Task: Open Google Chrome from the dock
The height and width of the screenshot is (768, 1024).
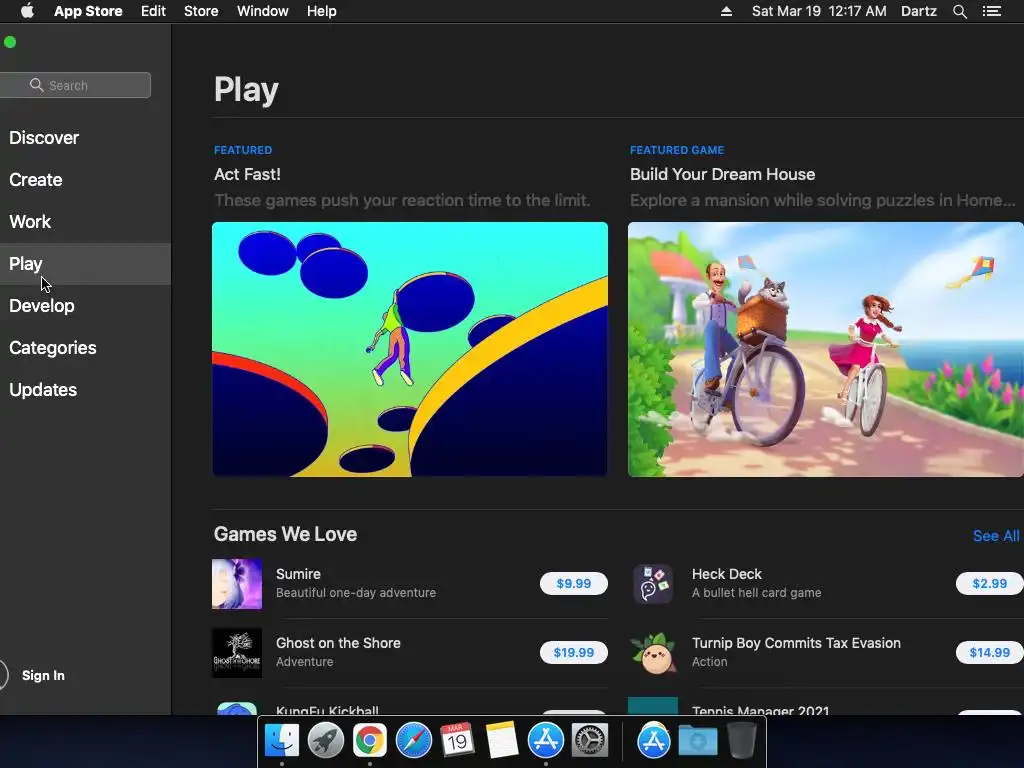Action: [x=370, y=741]
